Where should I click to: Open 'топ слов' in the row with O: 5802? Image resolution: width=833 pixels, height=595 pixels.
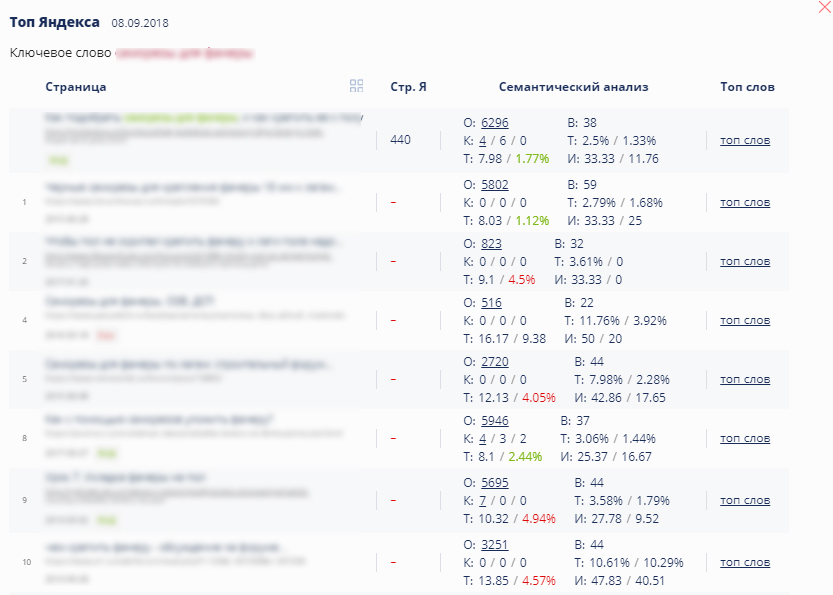[x=745, y=203]
